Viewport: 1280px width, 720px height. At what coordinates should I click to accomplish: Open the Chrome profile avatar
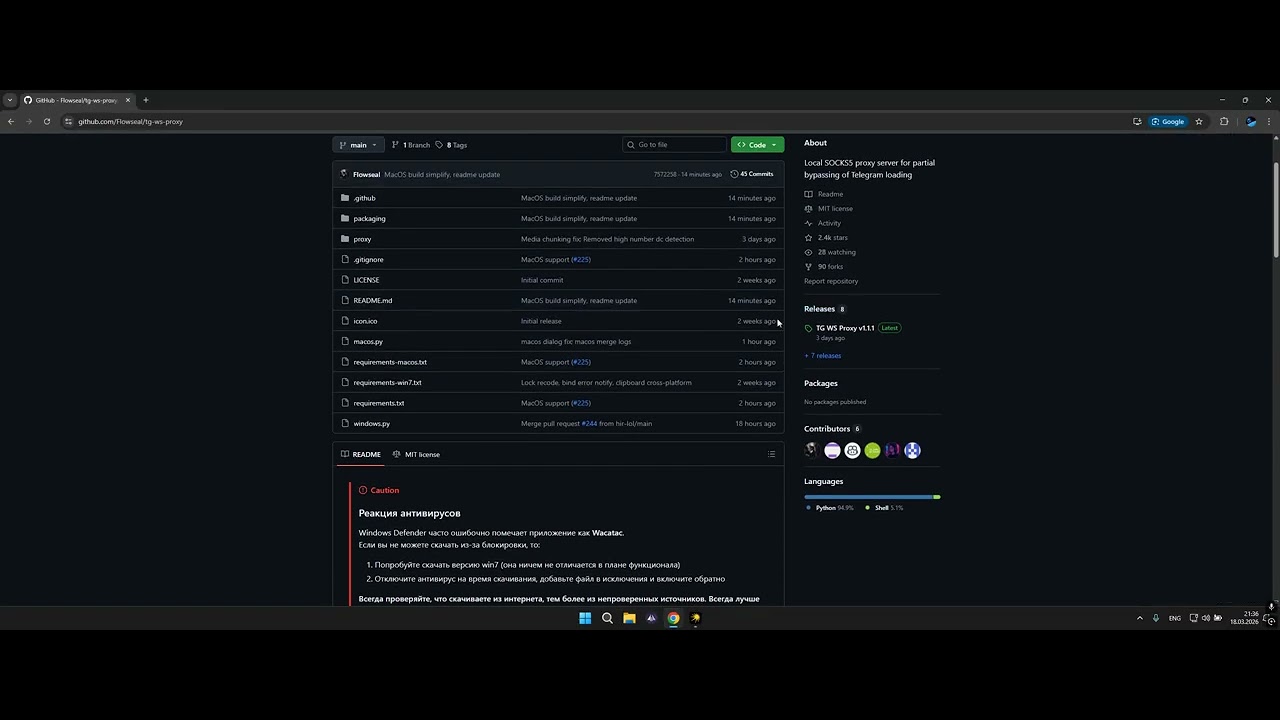1251,122
